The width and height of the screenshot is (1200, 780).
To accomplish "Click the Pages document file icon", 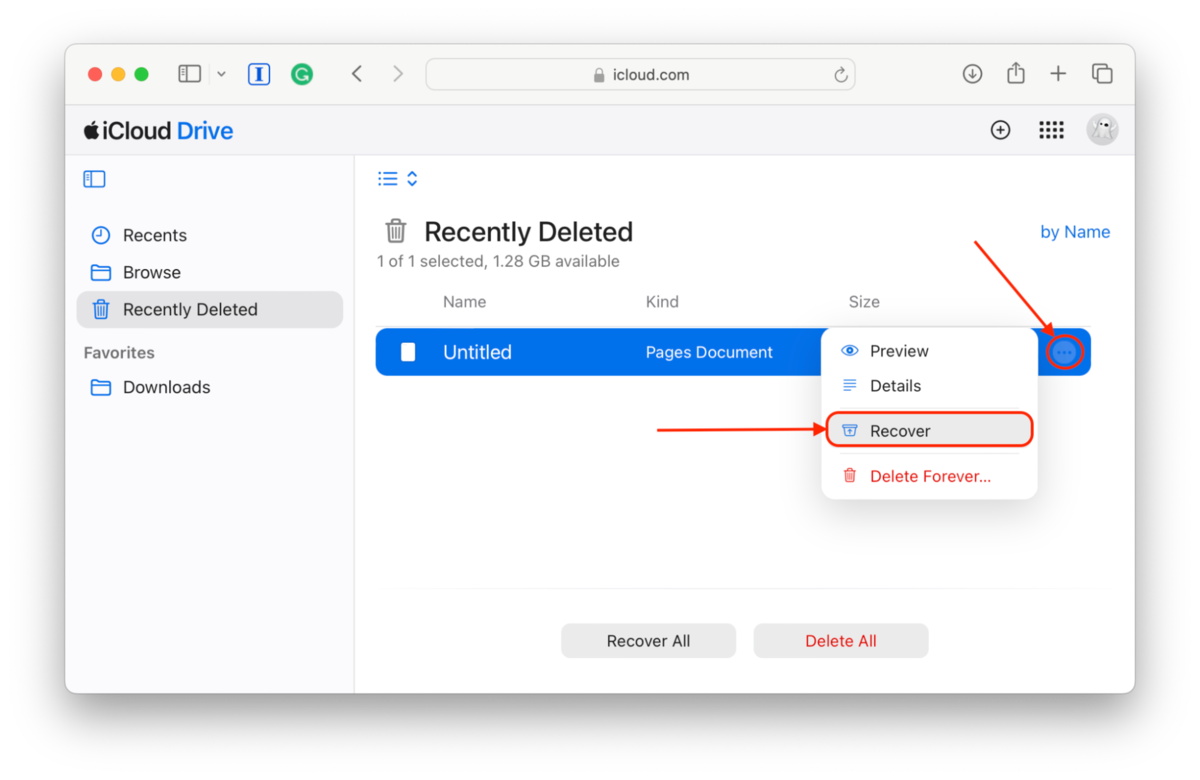I will point(408,352).
